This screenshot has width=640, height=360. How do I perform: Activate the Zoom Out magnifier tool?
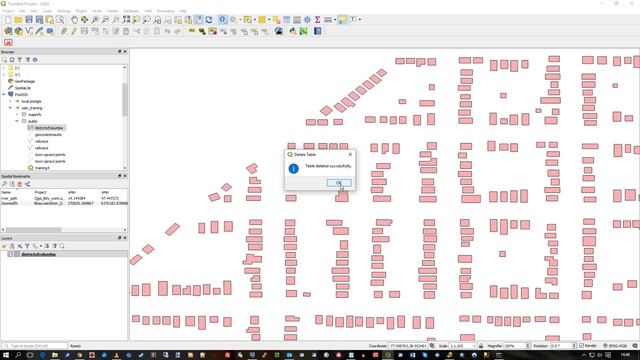click(x=105, y=20)
